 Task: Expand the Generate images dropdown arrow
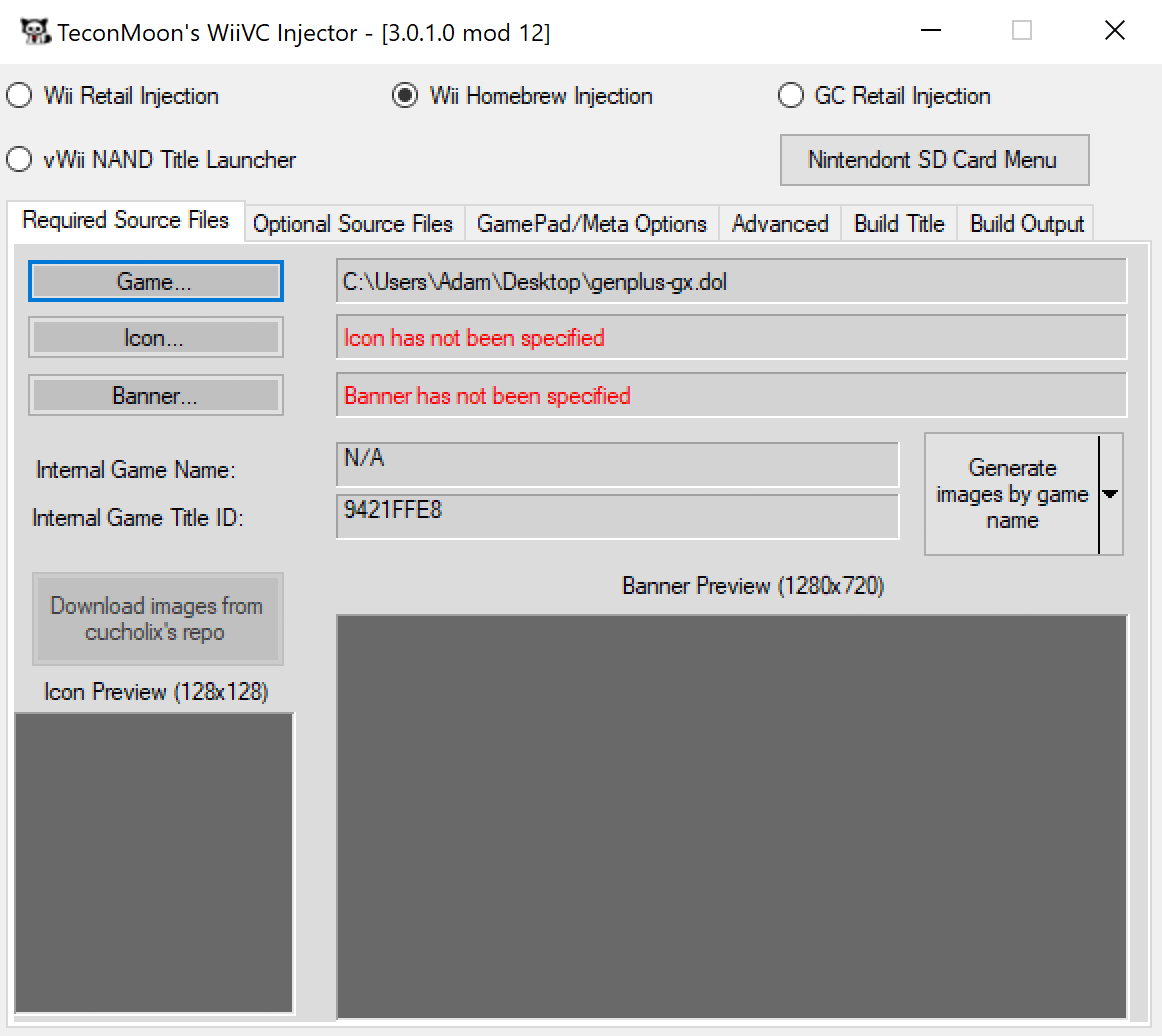(1110, 494)
